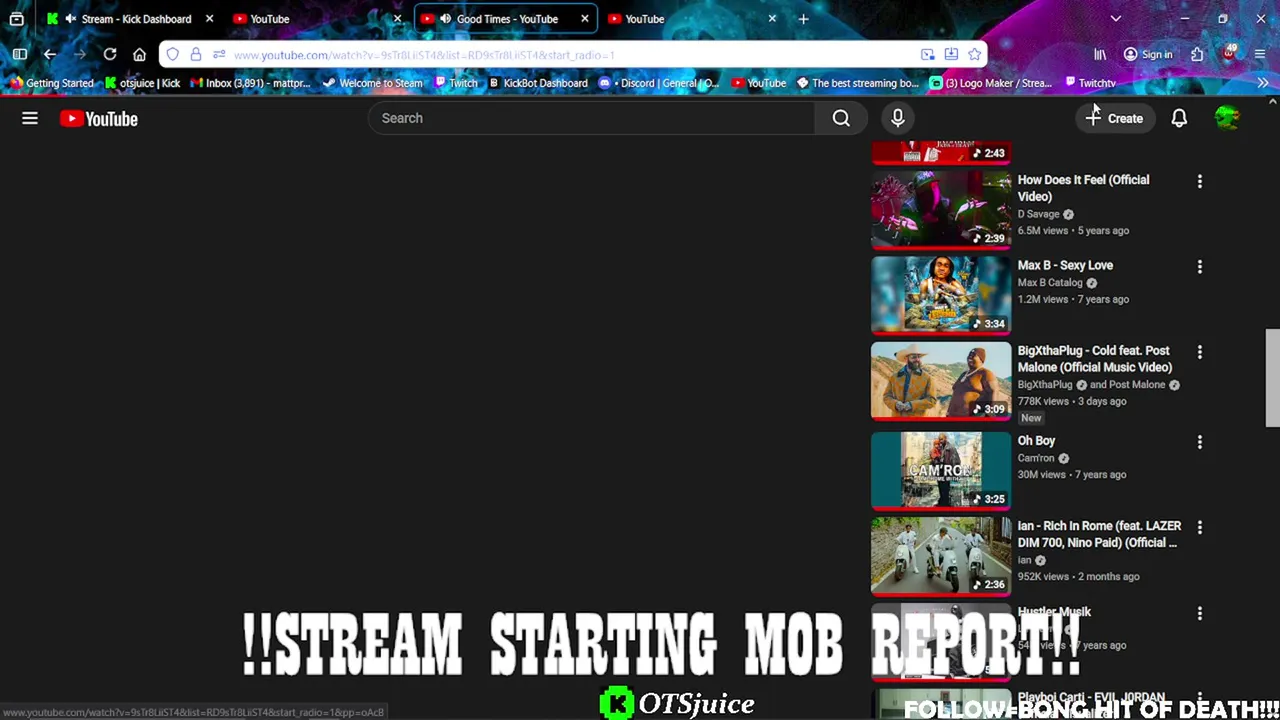Open the Twitch bookmark

pyautogui.click(x=456, y=83)
